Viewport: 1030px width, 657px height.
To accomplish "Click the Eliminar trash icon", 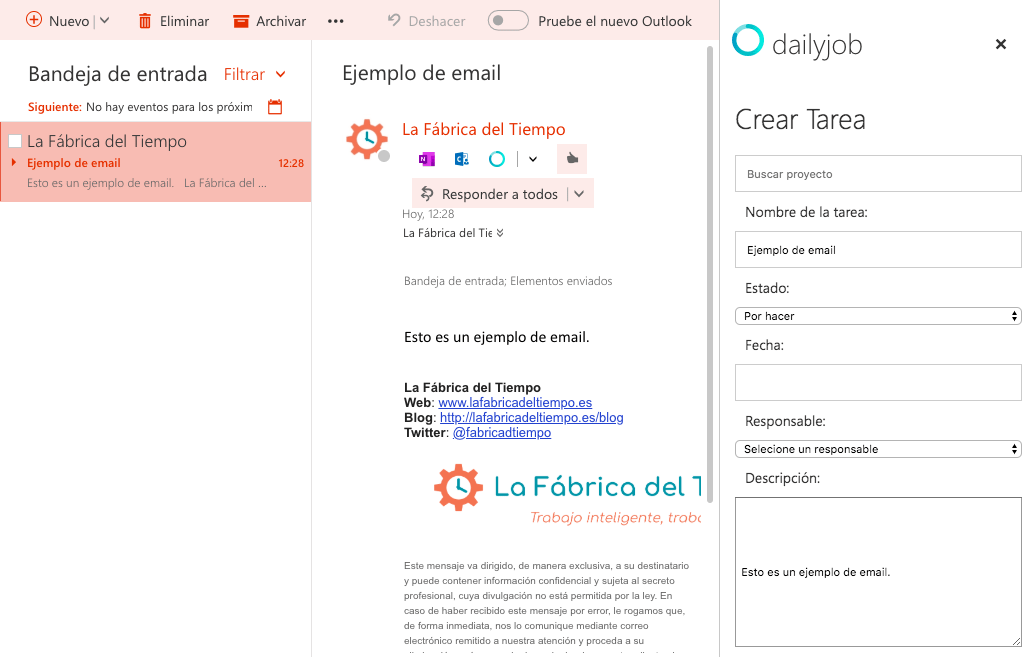I will pyautogui.click(x=145, y=21).
